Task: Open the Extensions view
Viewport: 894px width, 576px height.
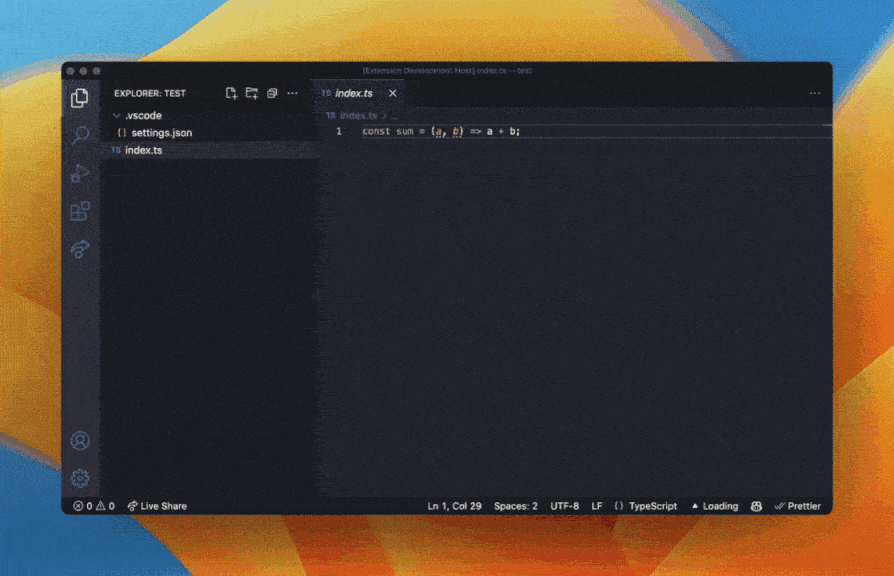Action: [x=80, y=211]
